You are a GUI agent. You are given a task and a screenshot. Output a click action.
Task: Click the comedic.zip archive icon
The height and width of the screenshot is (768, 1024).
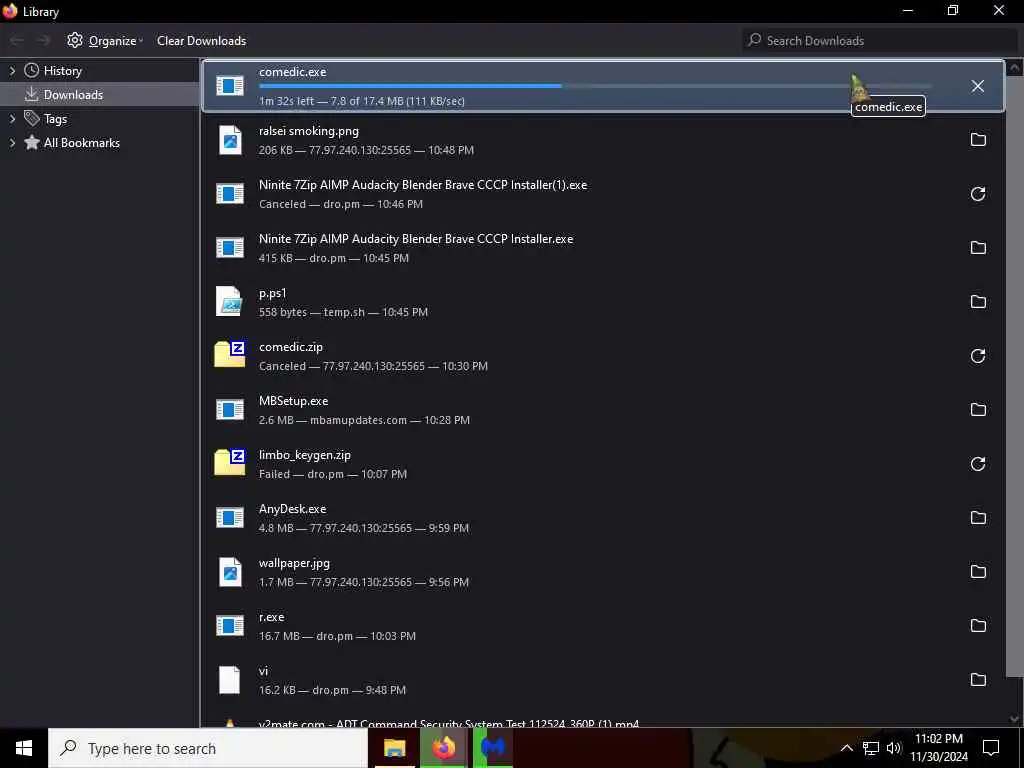point(230,354)
